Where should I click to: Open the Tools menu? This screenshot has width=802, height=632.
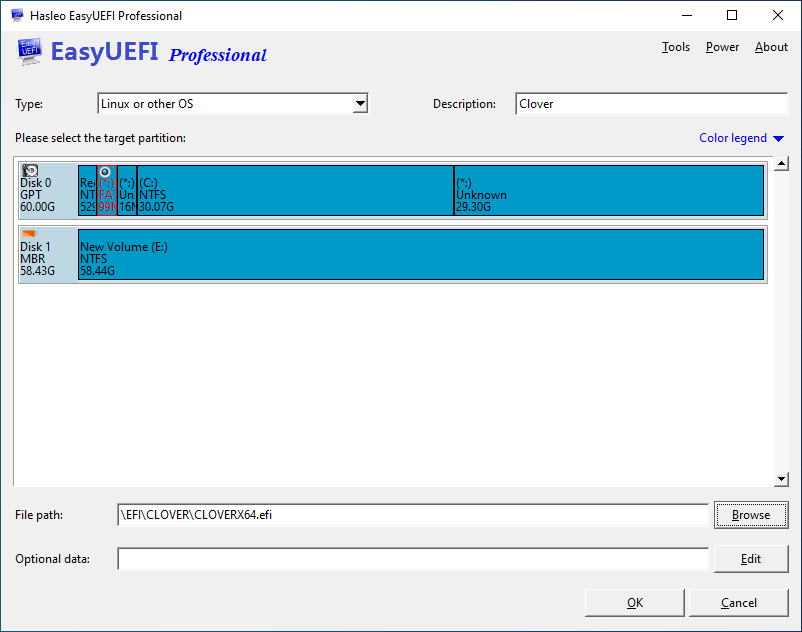676,47
